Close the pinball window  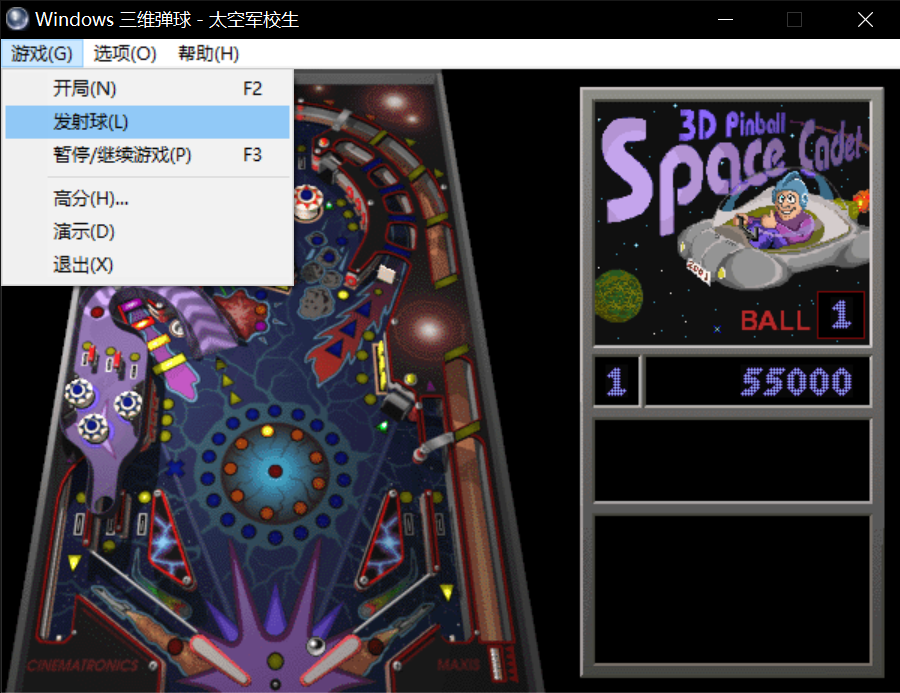click(x=865, y=20)
